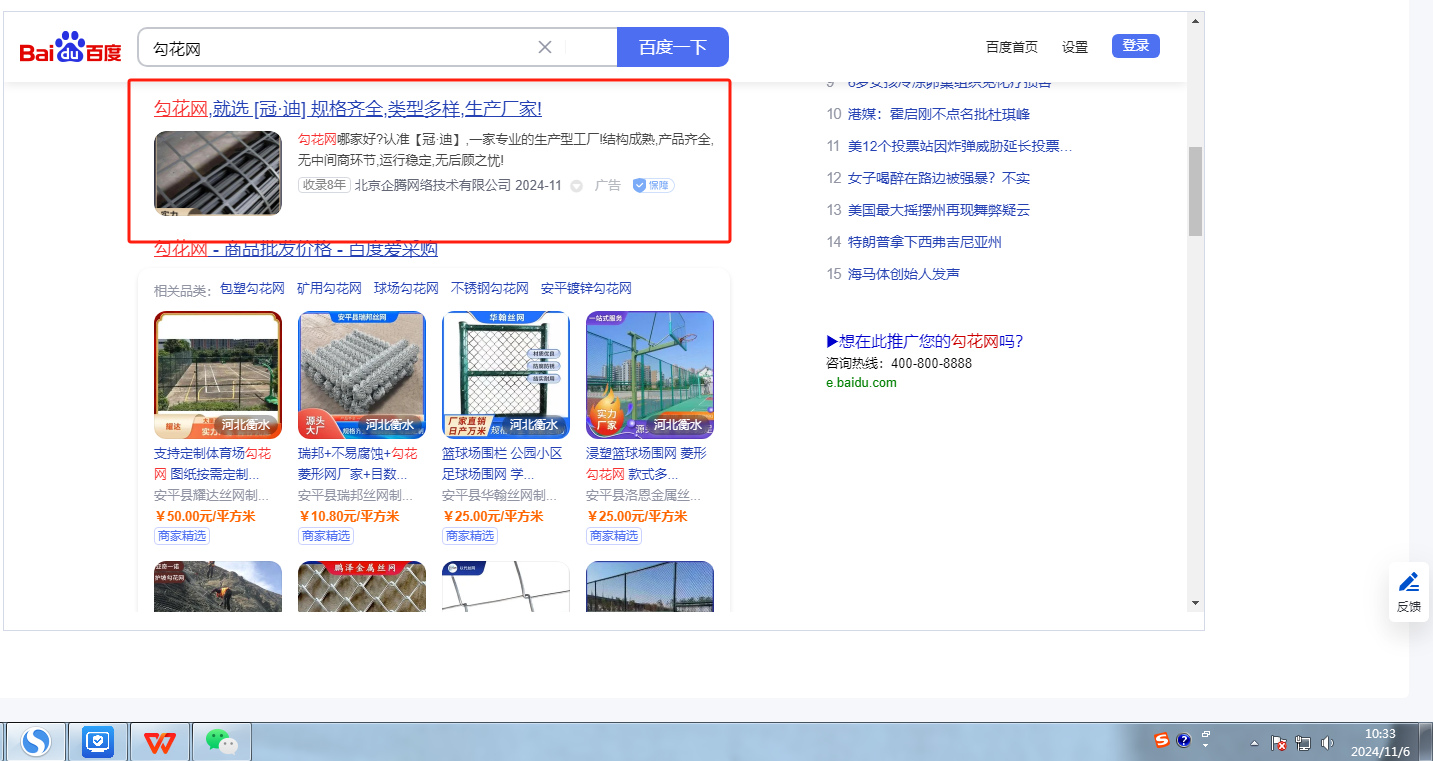Open Sogou browser from the taskbar
The image size is (1433, 761).
37,742
